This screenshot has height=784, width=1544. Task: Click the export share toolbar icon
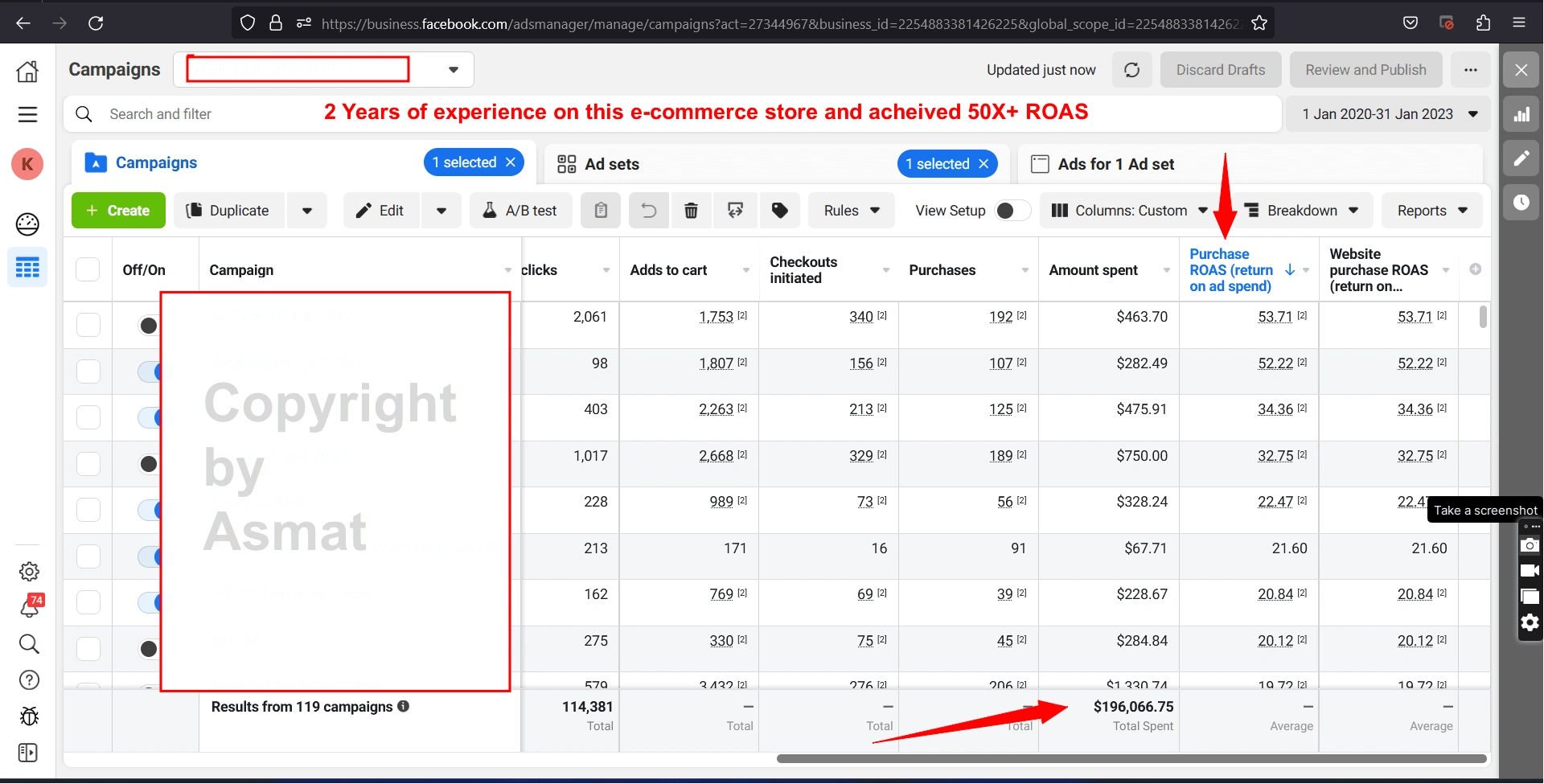tap(735, 211)
